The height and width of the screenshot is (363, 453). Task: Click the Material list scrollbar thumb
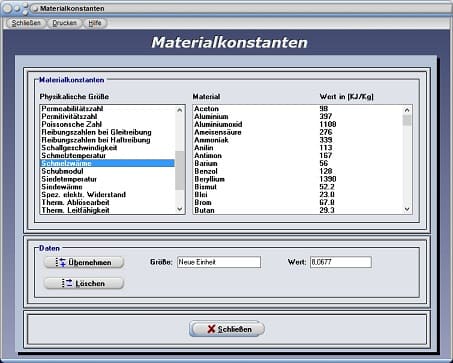click(407, 120)
